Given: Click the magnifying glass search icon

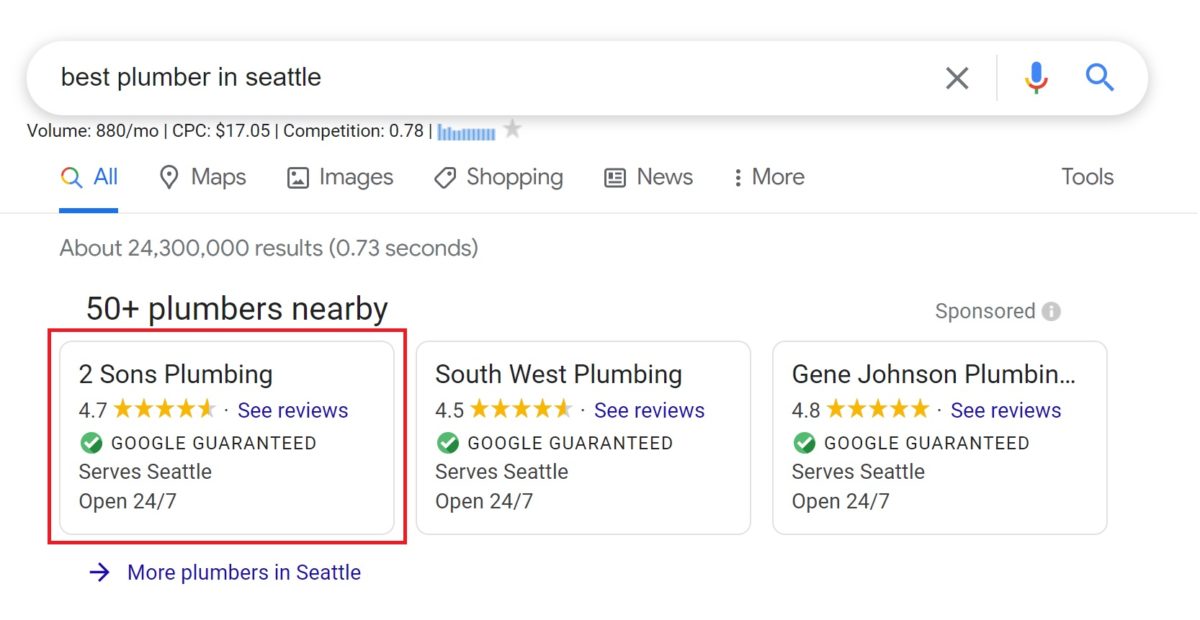Looking at the screenshot, I should click(x=1099, y=76).
